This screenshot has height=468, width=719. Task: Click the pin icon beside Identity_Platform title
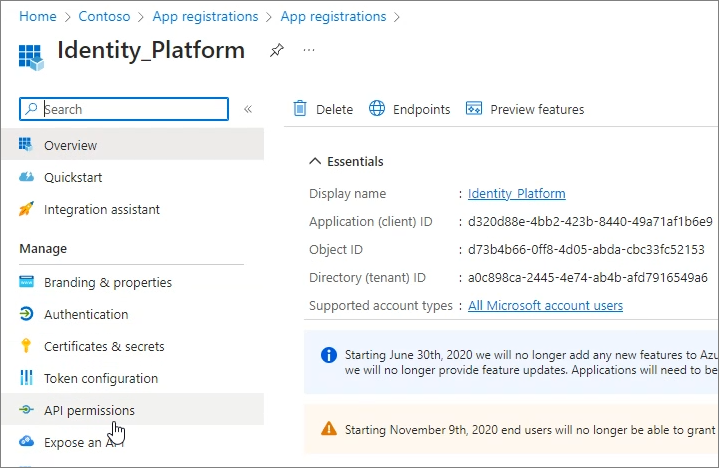click(x=277, y=50)
